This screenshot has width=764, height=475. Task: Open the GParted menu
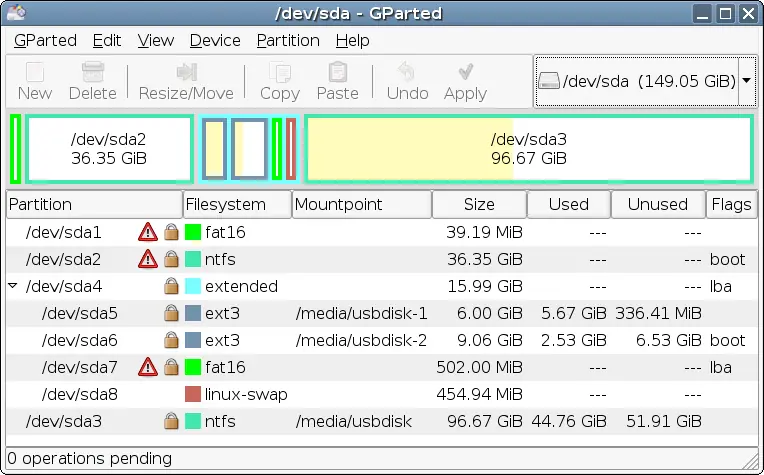(45, 40)
